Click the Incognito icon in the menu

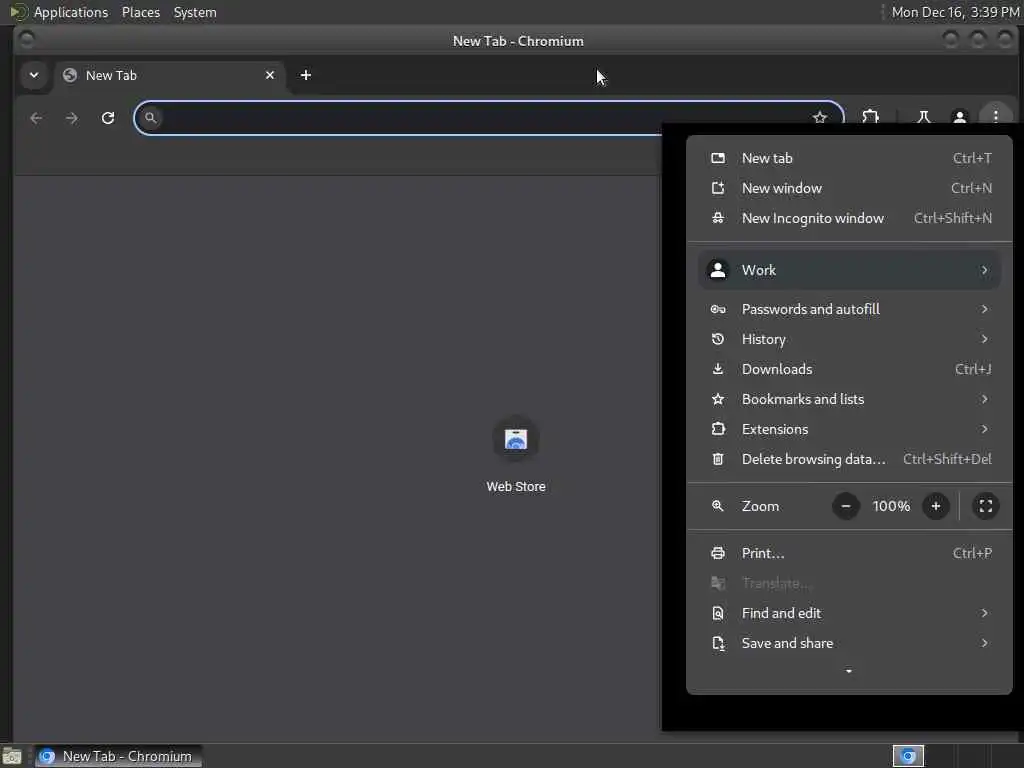pyautogui.click(x=718, y=218)
